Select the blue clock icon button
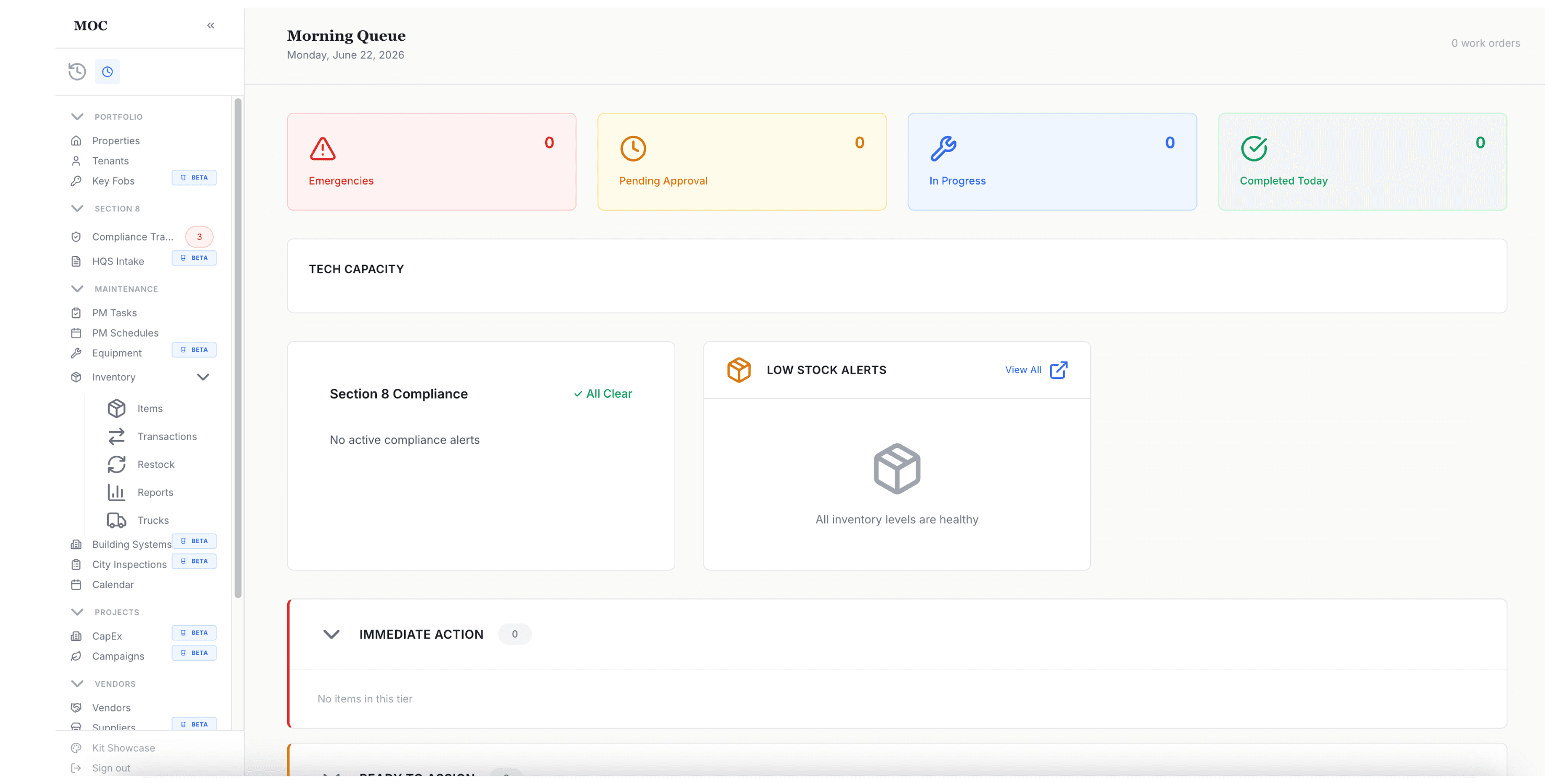The height and width of the screenshot is (784, 1568). point(107,72)
